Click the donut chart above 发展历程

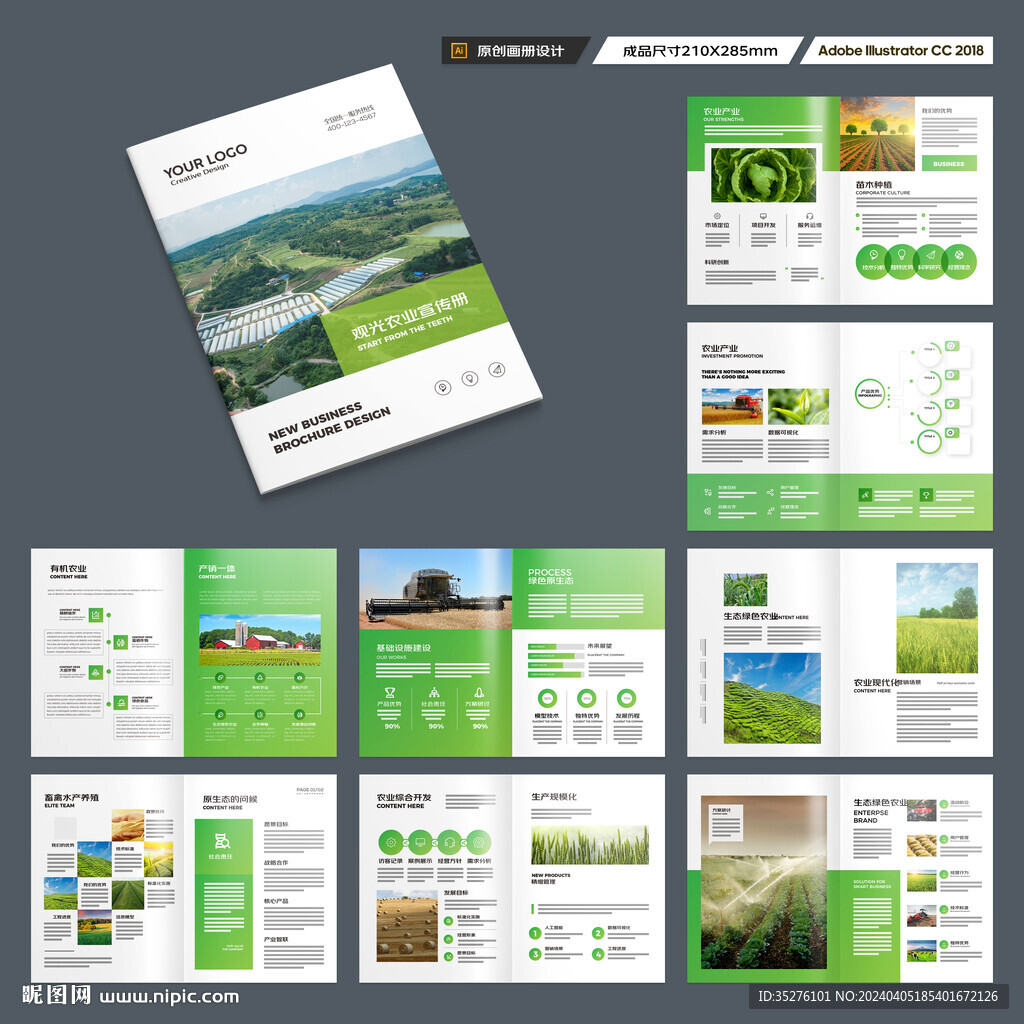[x=626, y=698]
